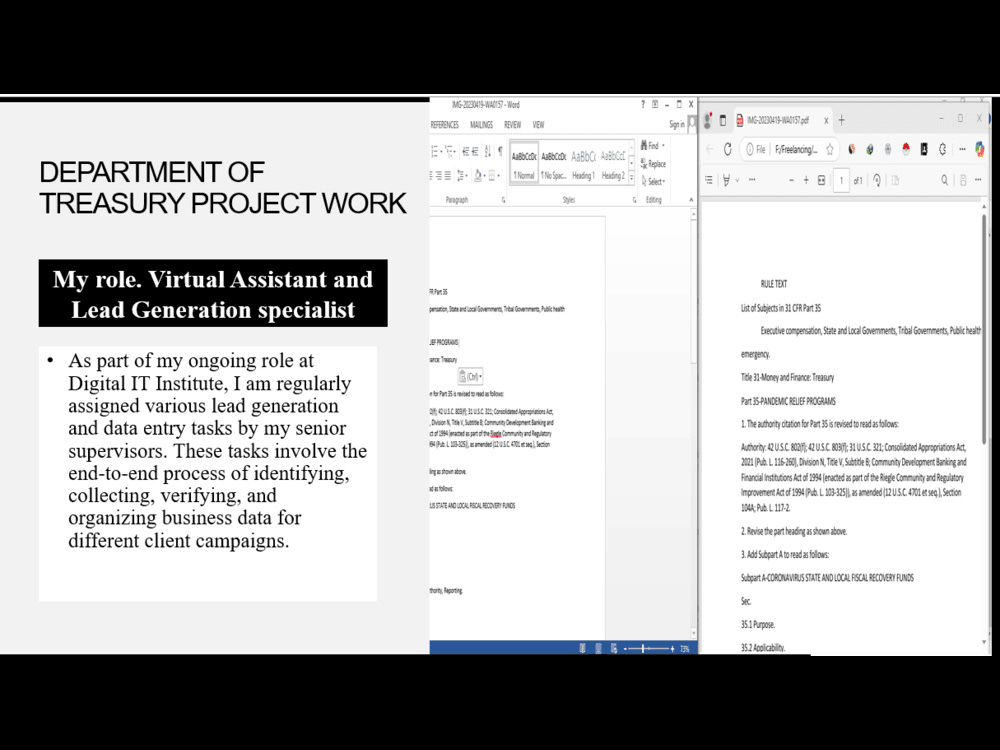
Task: Add this page to favorites
Action: (x=830, y=149)
